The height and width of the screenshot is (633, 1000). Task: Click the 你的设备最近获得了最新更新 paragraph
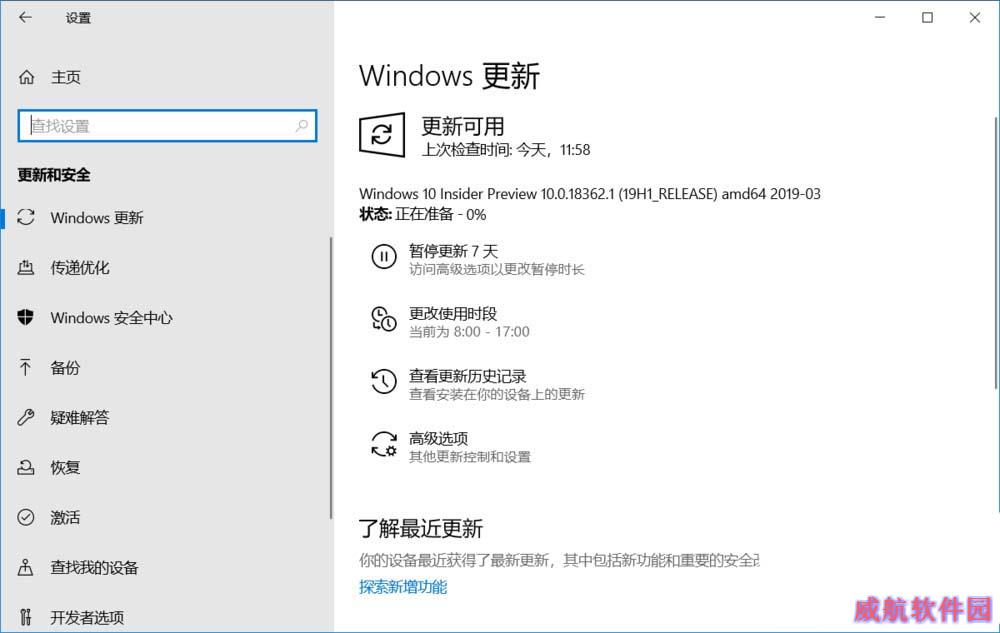click(x=559, y=560)
